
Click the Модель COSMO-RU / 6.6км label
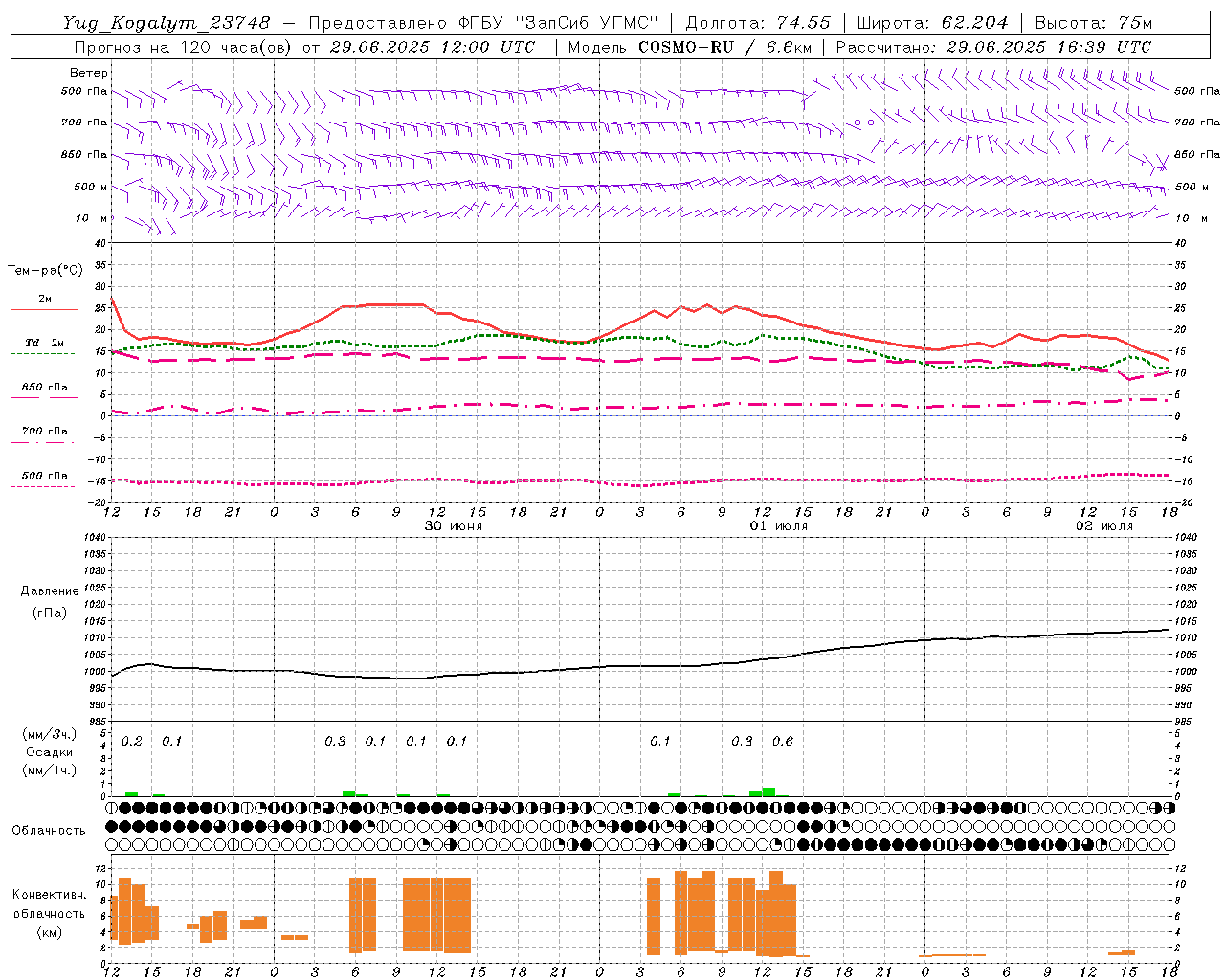[690, 47]
